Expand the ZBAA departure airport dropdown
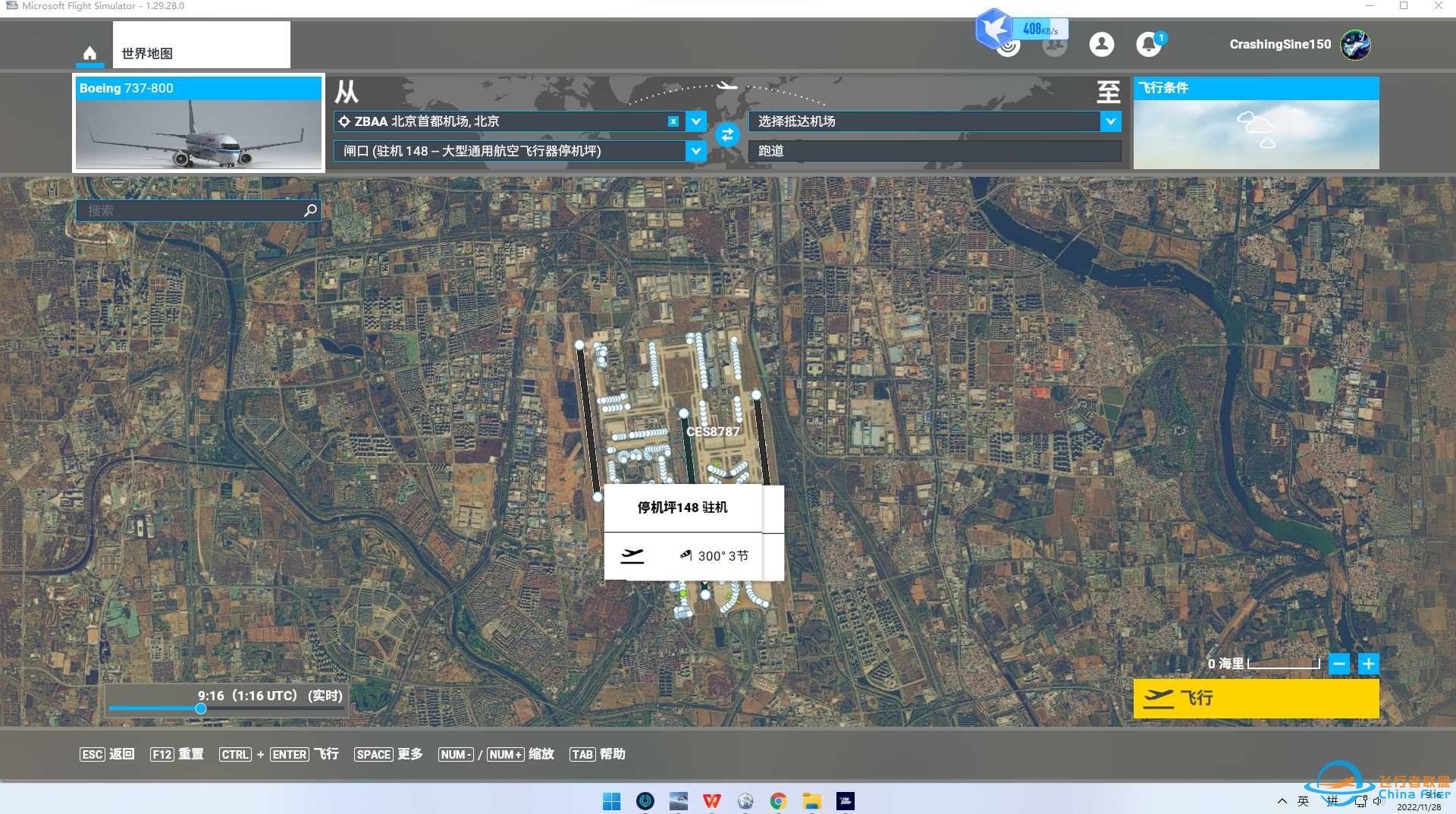This screenshot has width=1456, height=814. 695,121
